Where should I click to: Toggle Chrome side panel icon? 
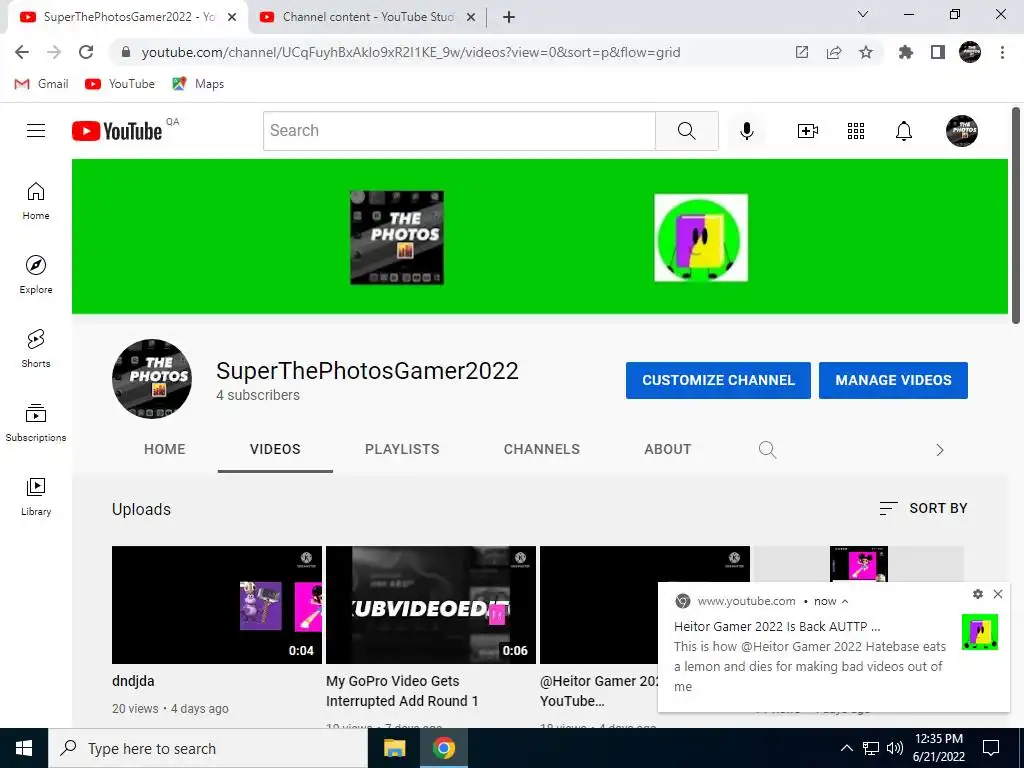938,52
